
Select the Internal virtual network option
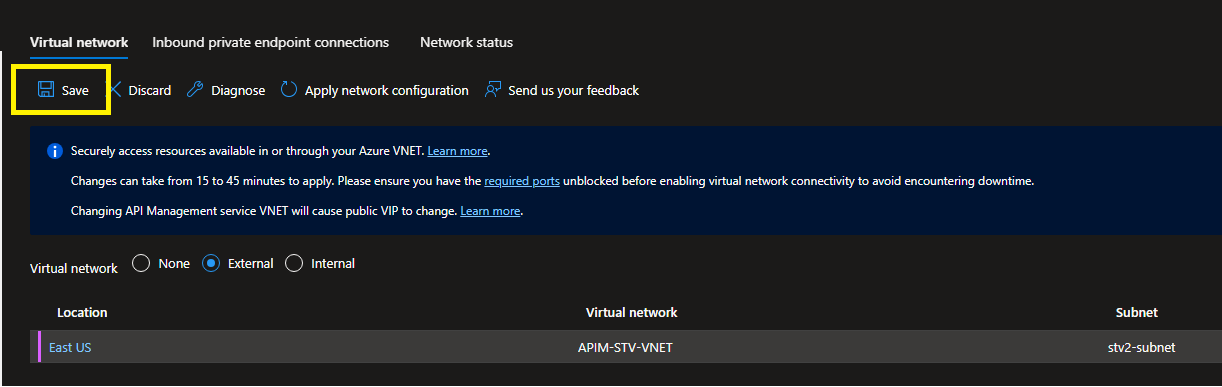click(x=294, y=263)
